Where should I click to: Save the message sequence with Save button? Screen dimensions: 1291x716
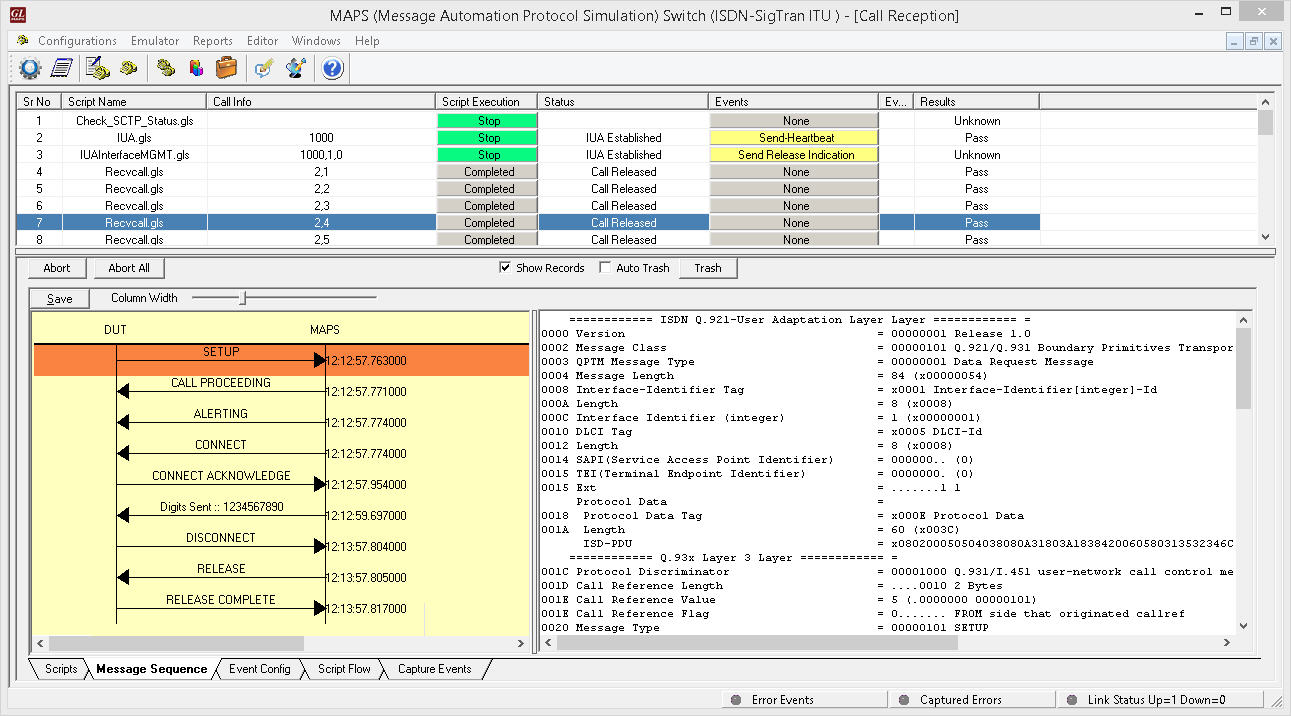point(60,298)
